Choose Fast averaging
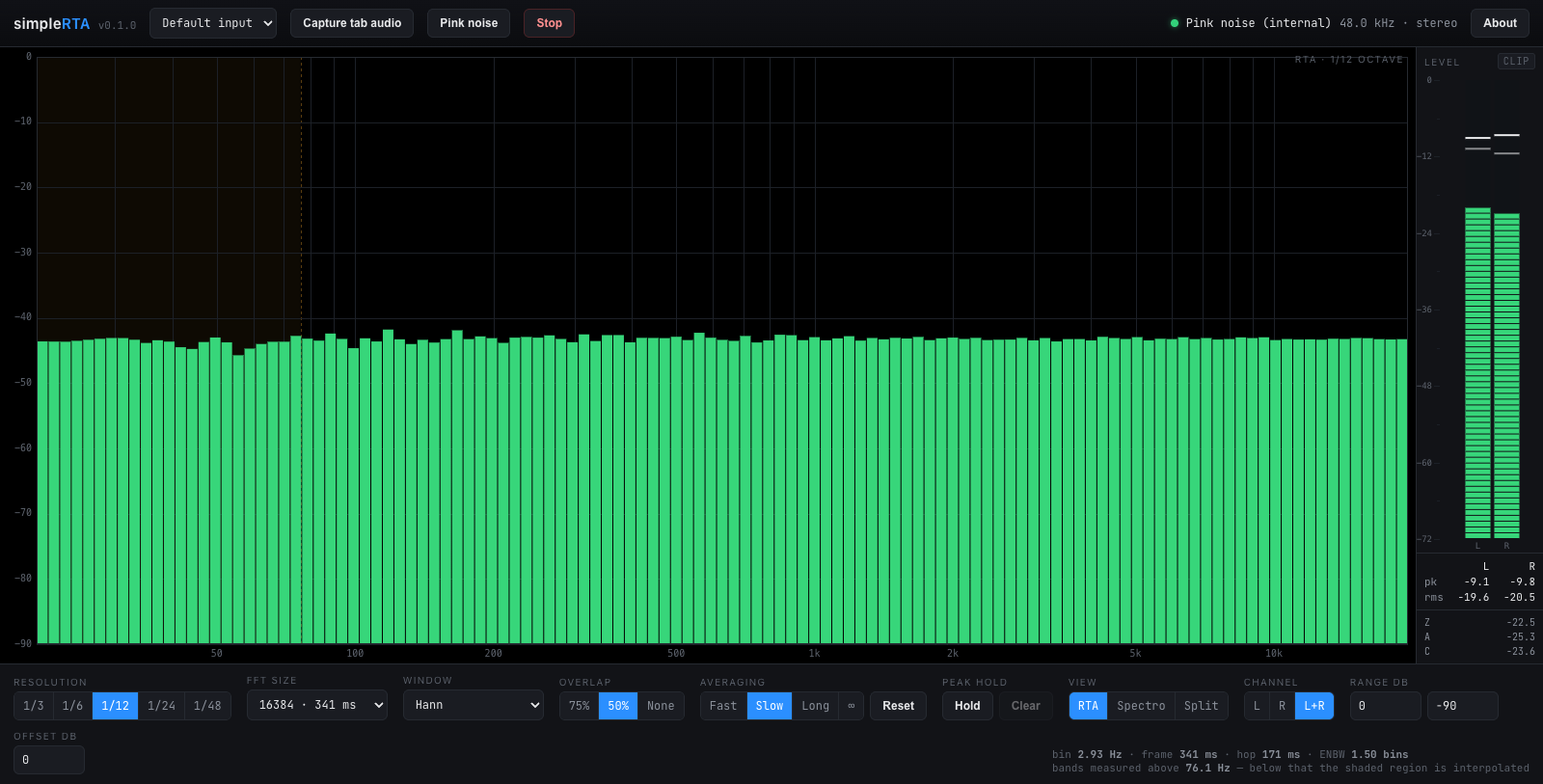Screen dimensions: 1543x784 tap(723, 706)
